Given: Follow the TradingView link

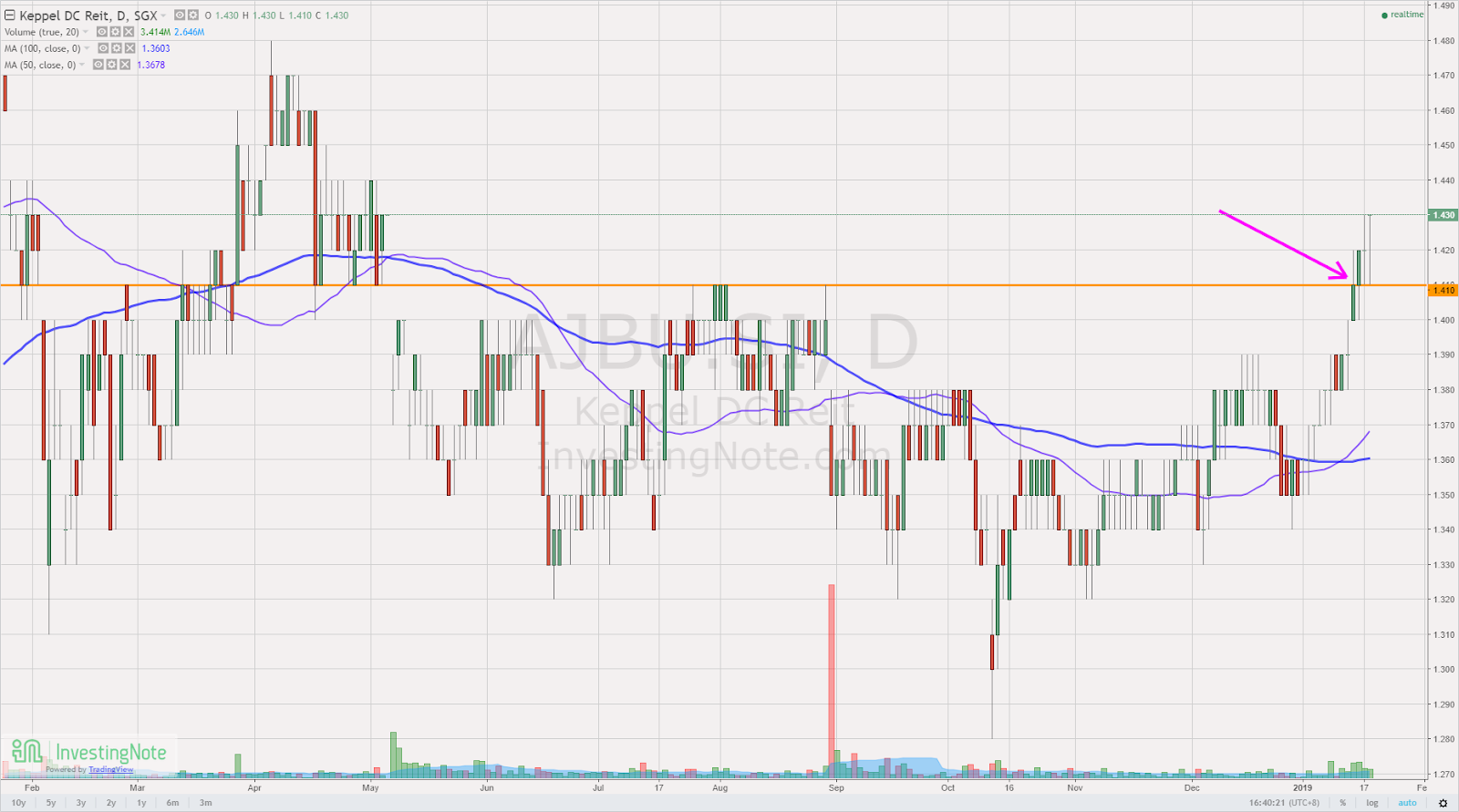Looking at the screenshot, I should click(110, 769).
